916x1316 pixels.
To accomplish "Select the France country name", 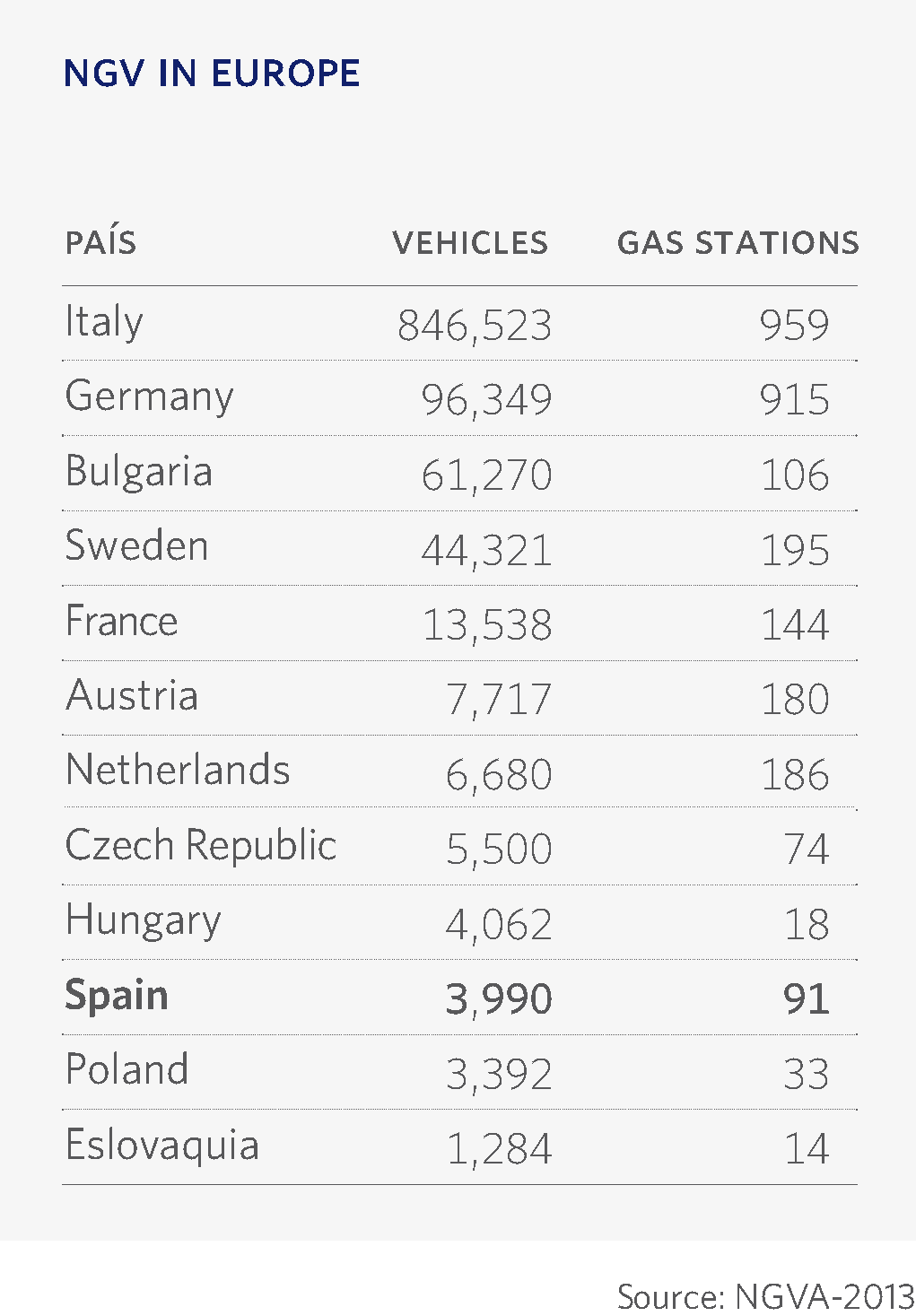I will tap(122, 621).
